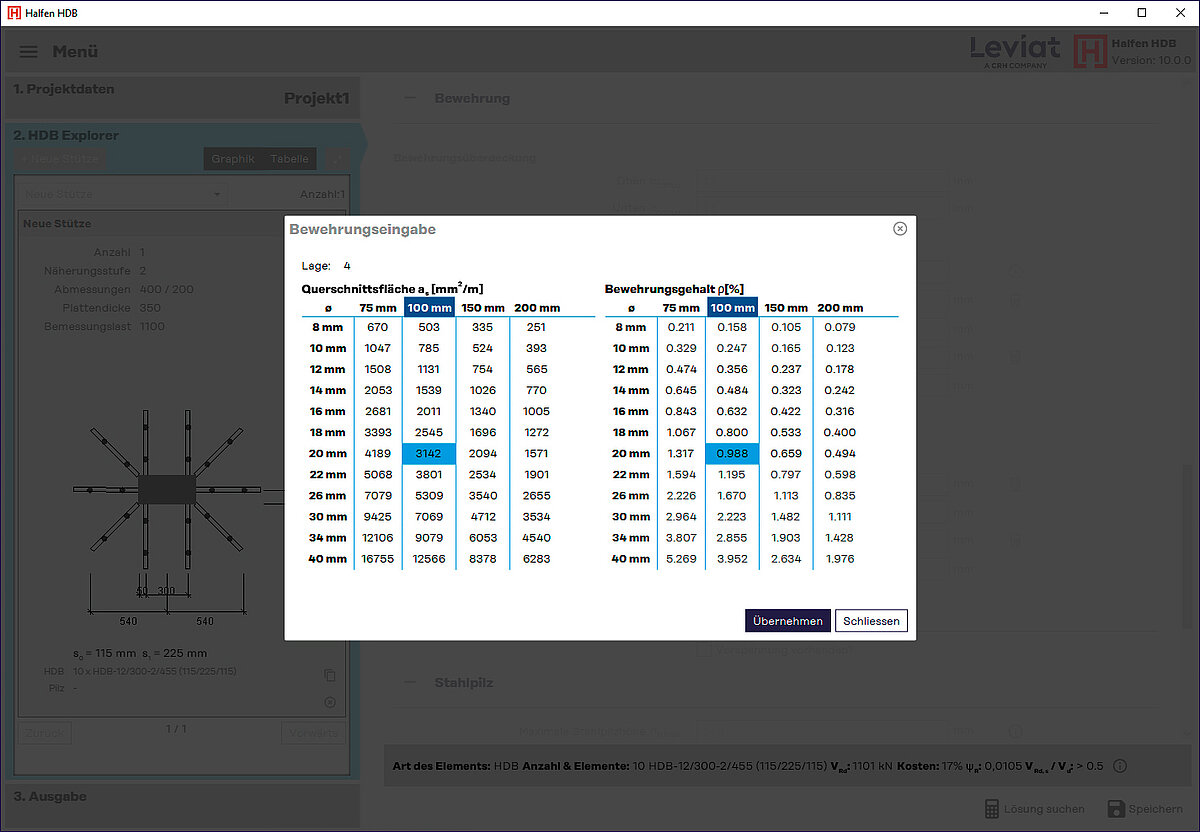Viewport: 1200px width, 832px height.
Task: Click the Leviat logo
Action: click(x=1014, y=51)
